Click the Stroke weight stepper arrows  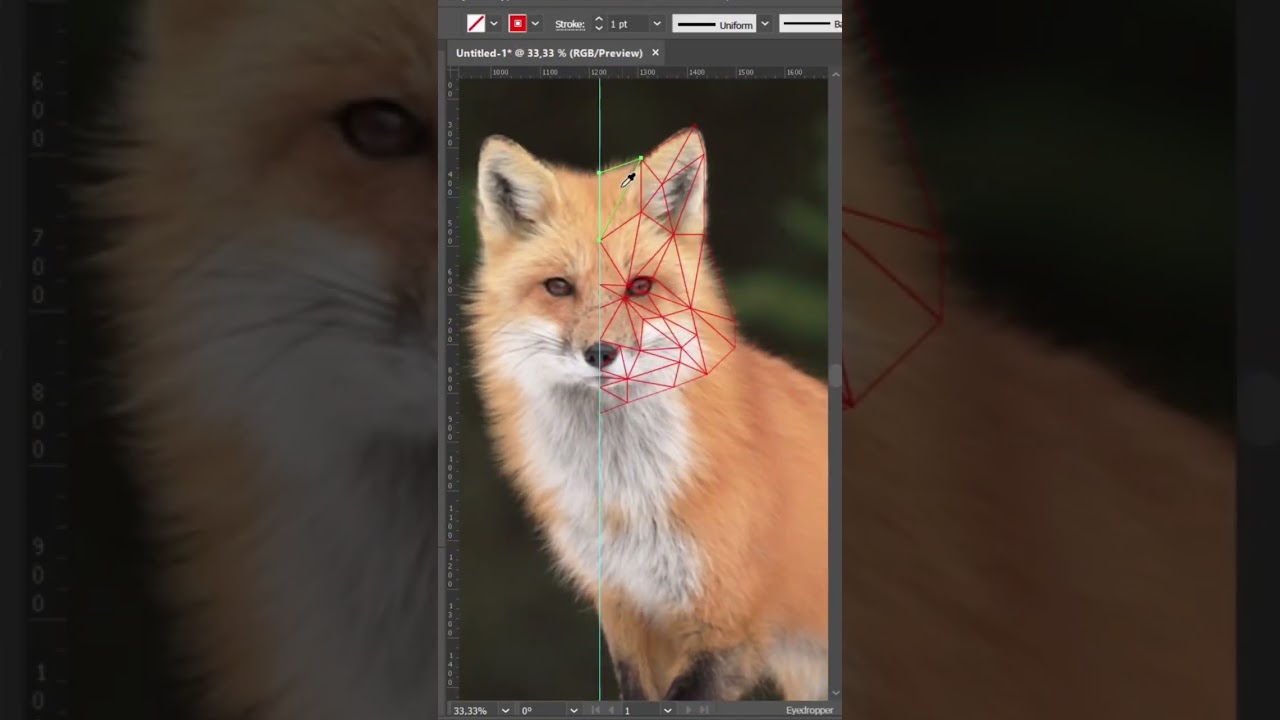(599, 24)
